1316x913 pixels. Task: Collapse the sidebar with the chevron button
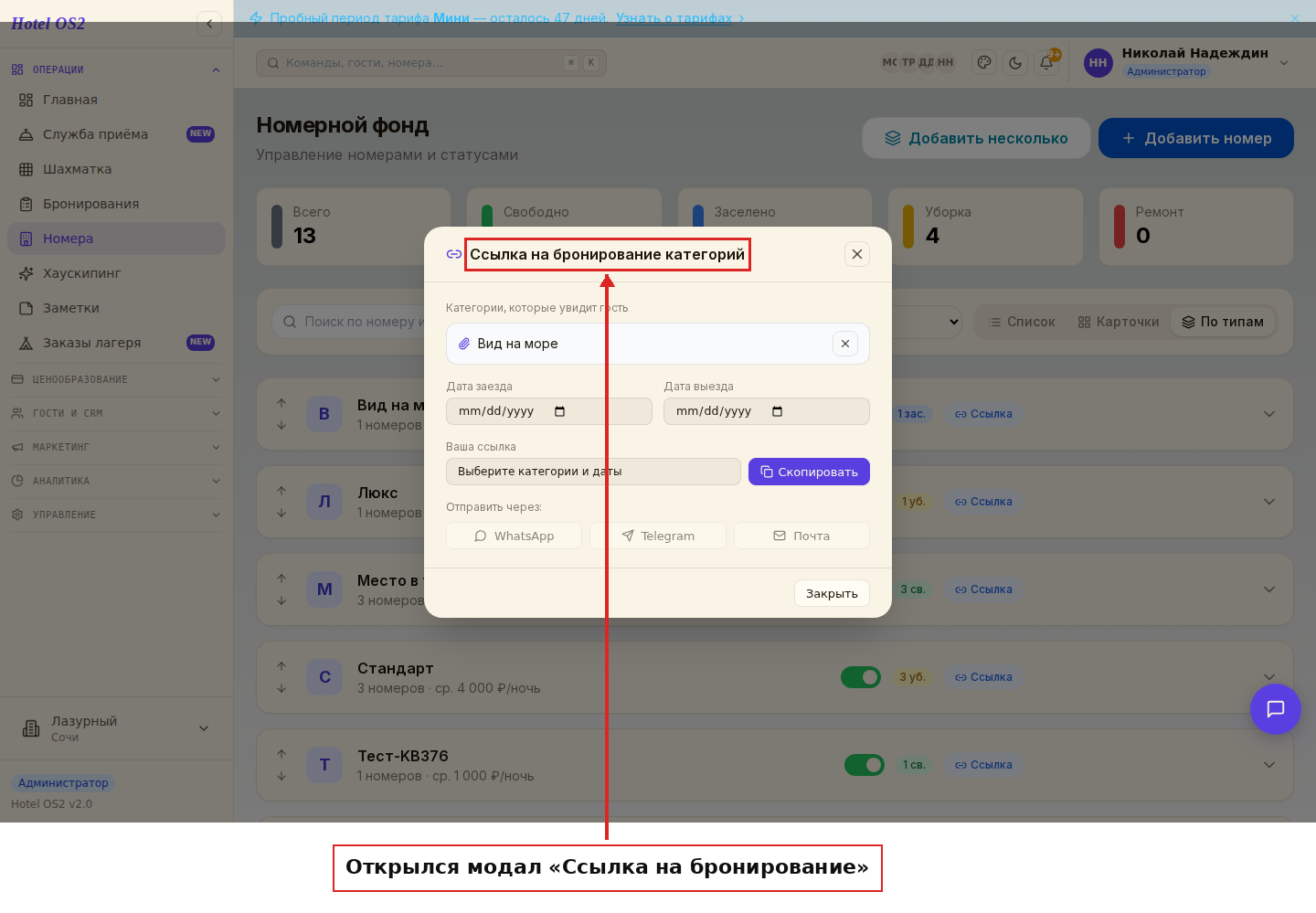click(x=209, y=24)
